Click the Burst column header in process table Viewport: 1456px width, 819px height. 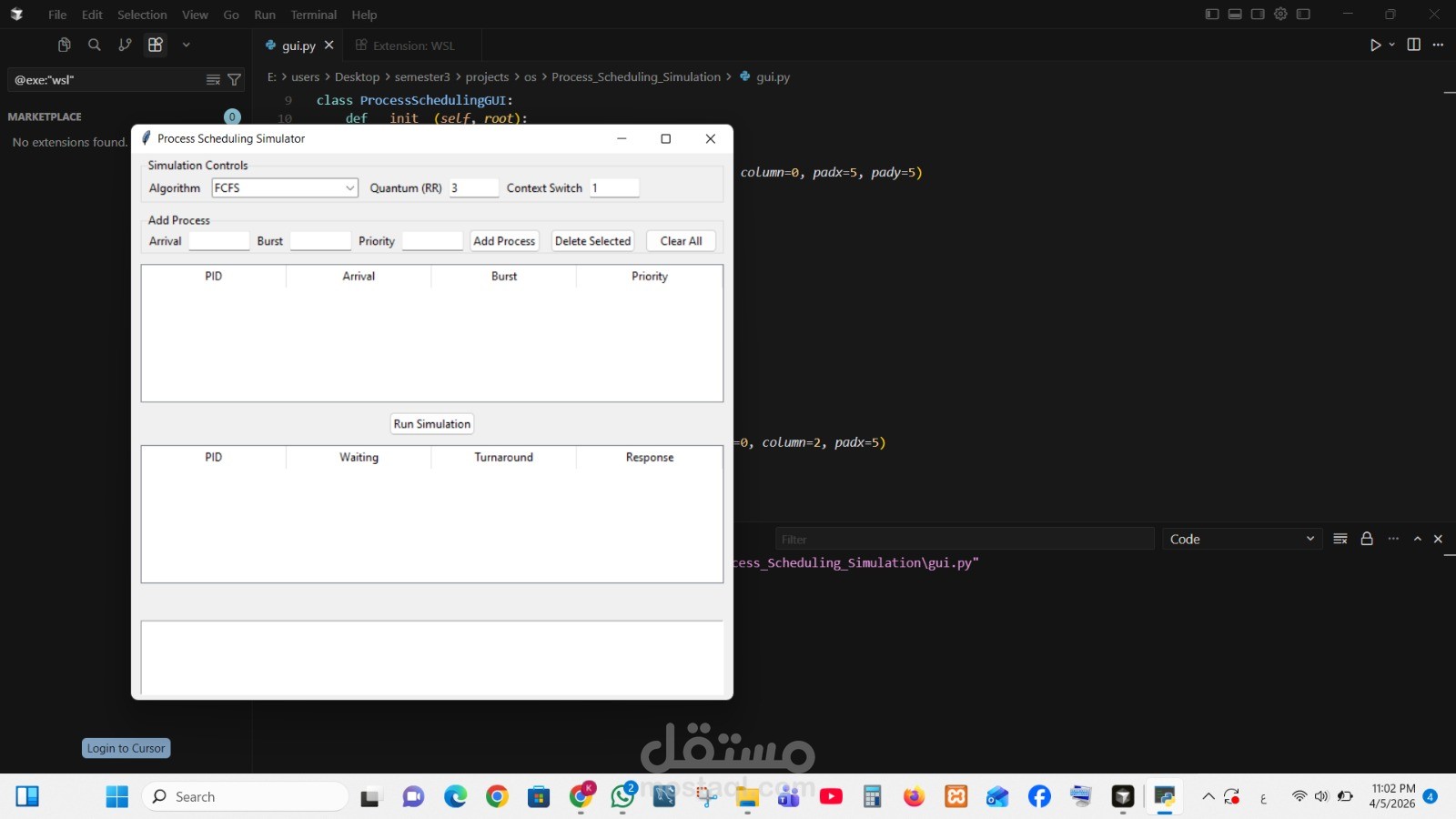(x=504, y=277)
